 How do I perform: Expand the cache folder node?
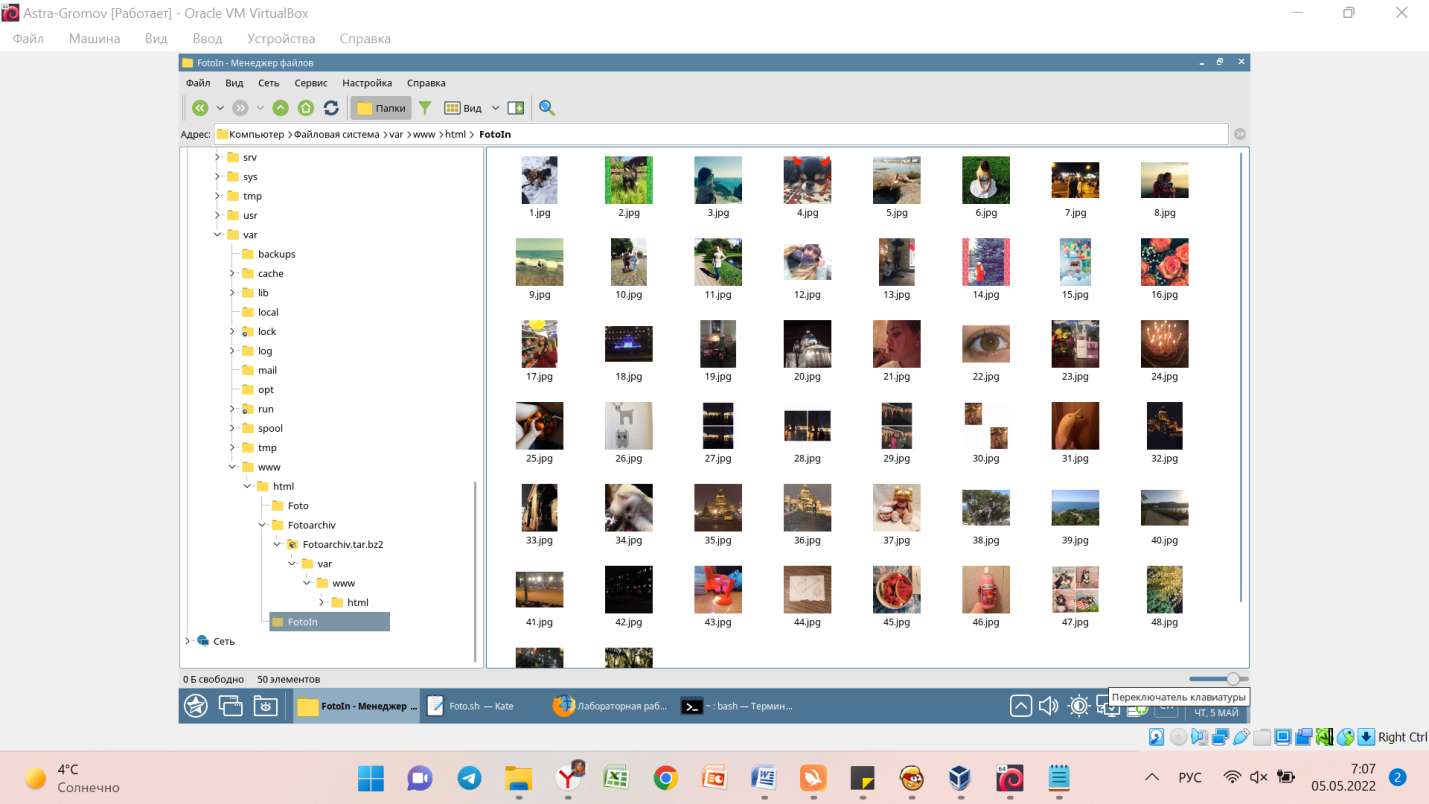233,274
